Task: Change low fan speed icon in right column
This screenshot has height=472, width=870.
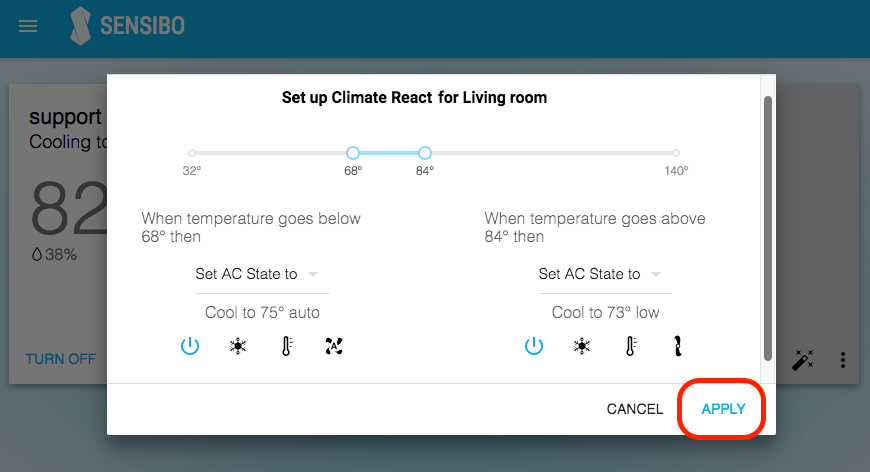Action: tap(677, 346)
